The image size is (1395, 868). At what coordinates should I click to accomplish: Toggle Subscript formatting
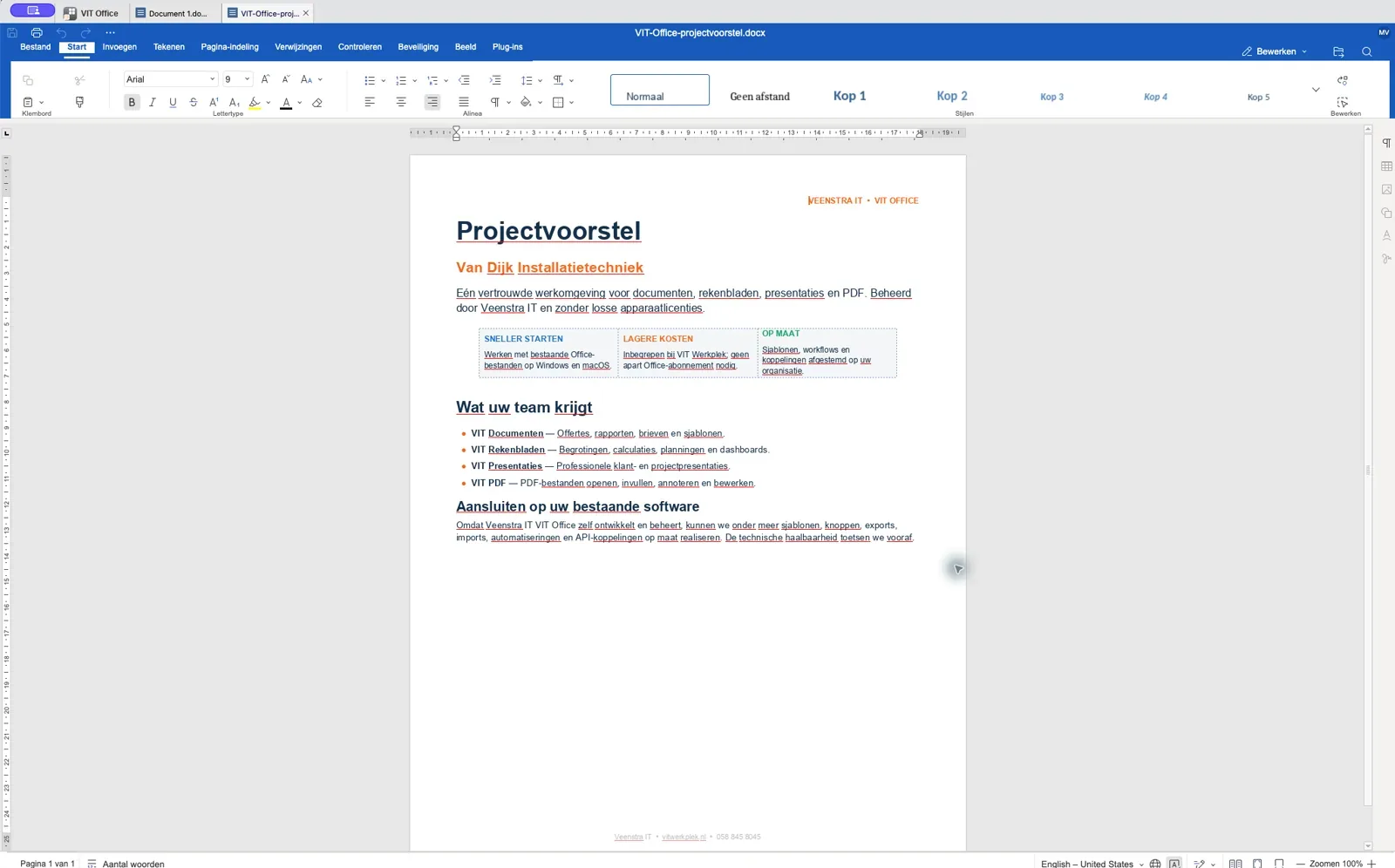point(235,103)
